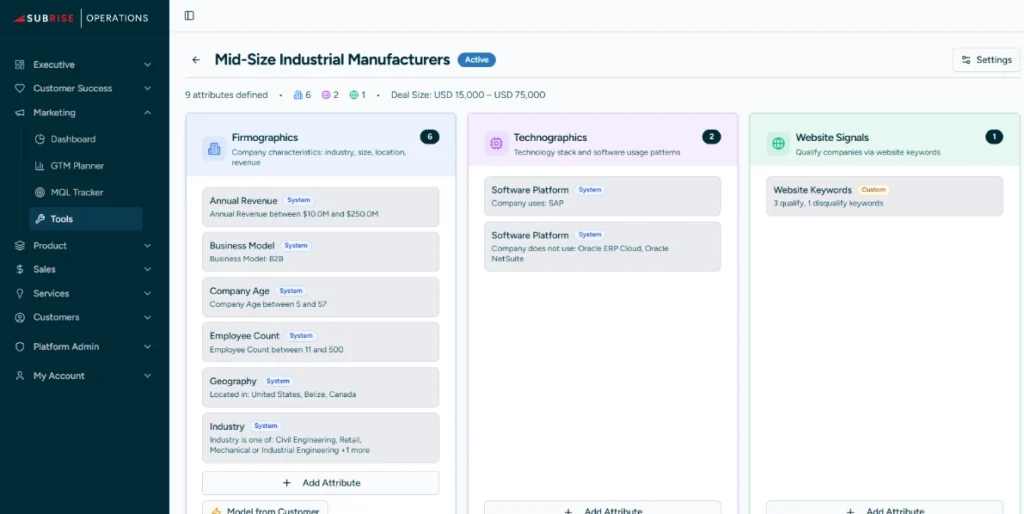
Task: Open the Annual Revenue attribute card
Action: click(320, 207)
